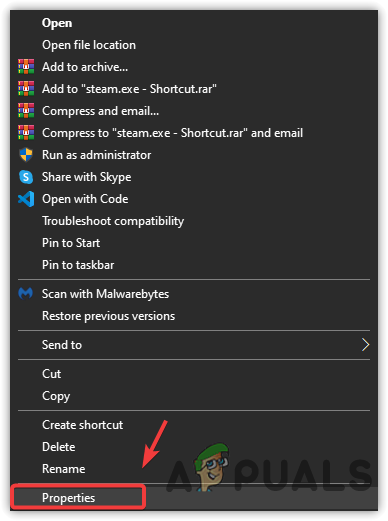The image size is (388, 521).
Task: Click the Malwarebytes icon
Action: (26, 294)
